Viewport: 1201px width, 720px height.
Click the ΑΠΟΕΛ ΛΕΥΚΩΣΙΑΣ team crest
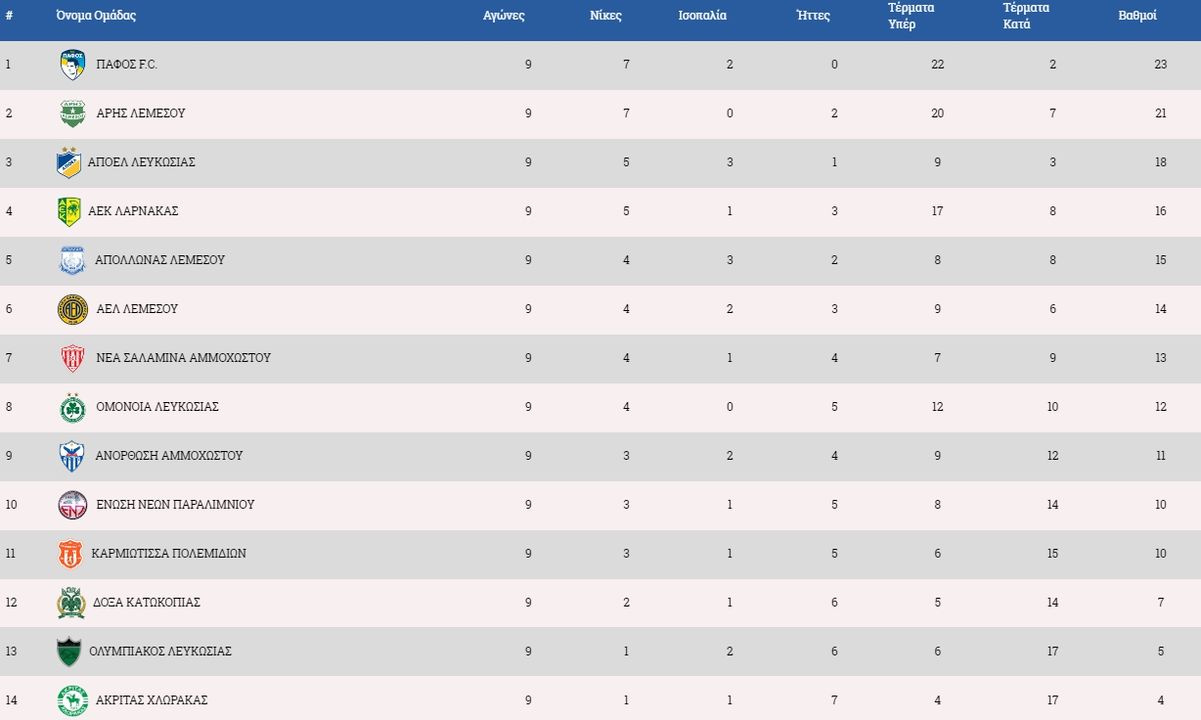68,163
